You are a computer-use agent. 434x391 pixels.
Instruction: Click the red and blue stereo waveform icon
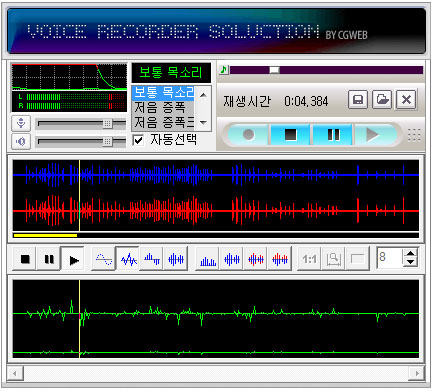coord(256,259)
